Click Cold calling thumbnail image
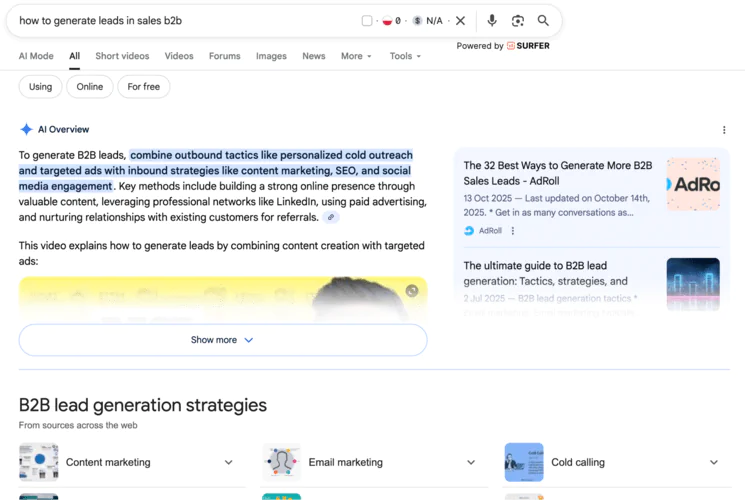The width and height of the screenshot is (745, 500). tap(524, 462)
